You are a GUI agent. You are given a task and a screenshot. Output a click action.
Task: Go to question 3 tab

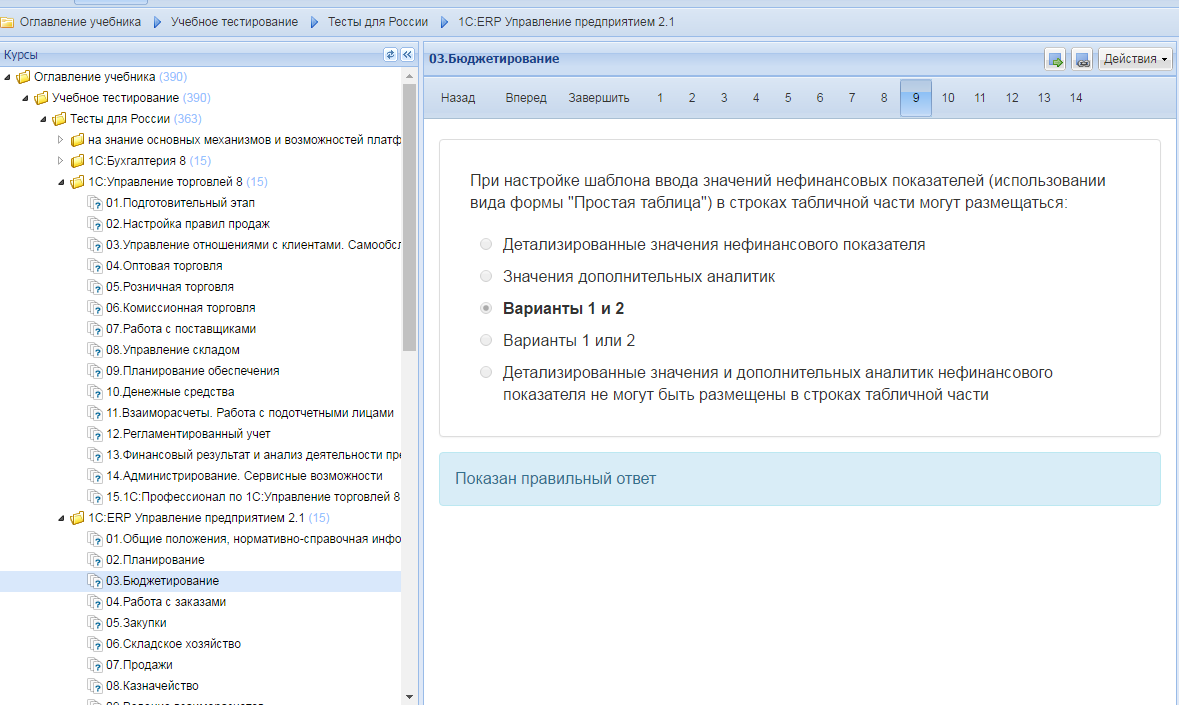point(724,98)
